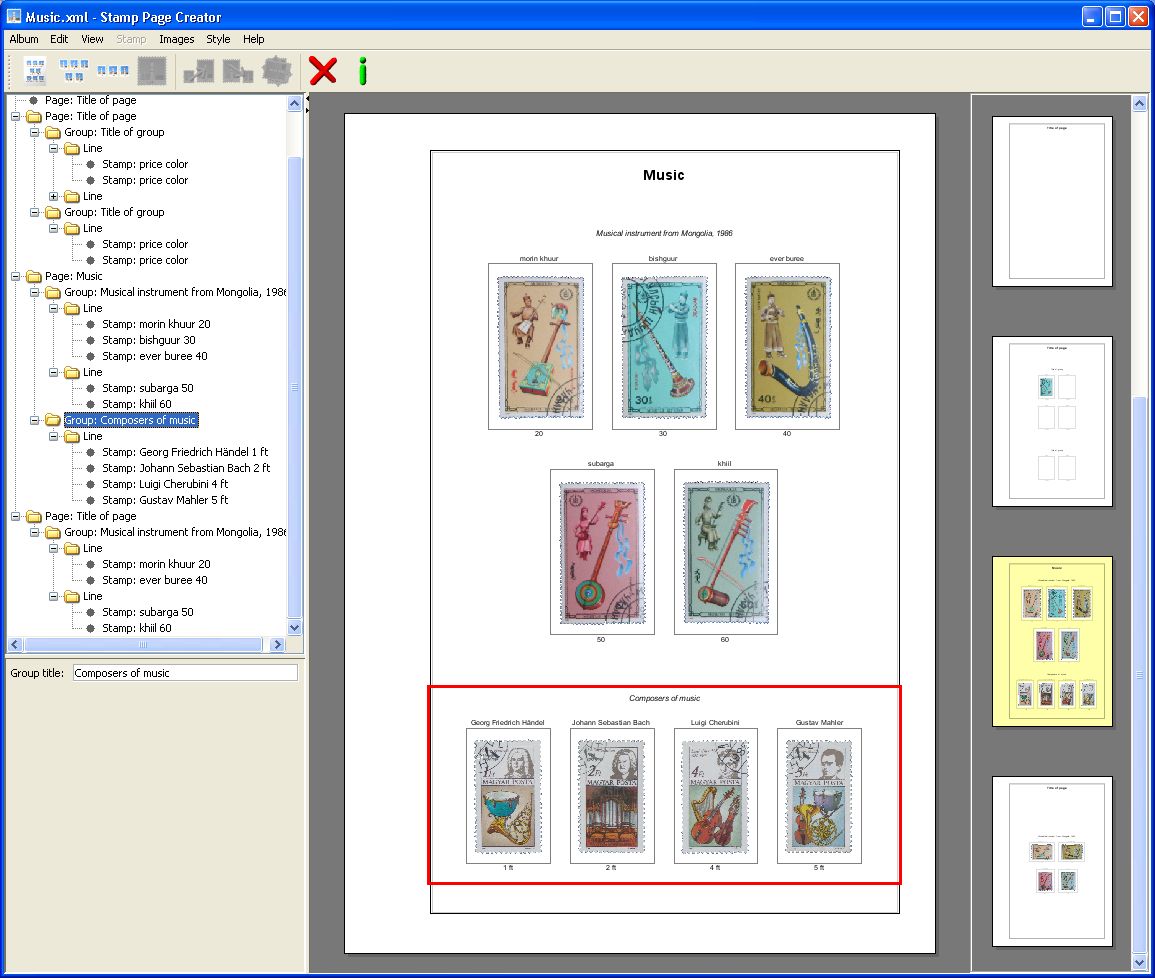Image resolution: width=1155 pixels, height=978 pixels.
Task: Open the Images menu
Action: click(177, 39)
